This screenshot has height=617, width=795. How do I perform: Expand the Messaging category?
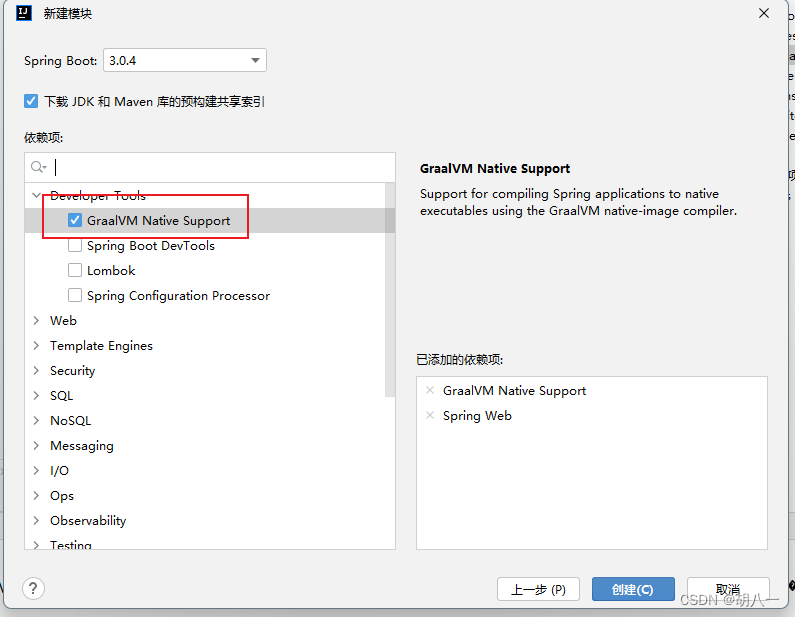(x=37, y=446)
